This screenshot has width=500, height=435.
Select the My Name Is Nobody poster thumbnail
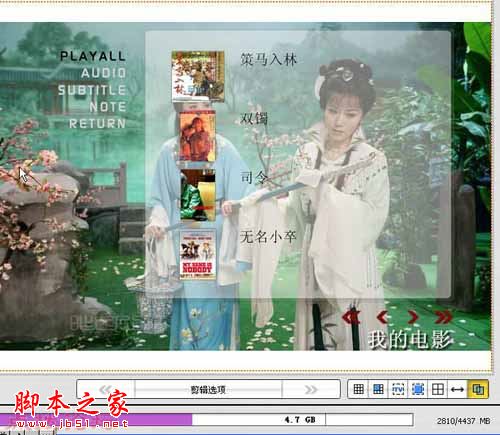(x=198, y=255)
